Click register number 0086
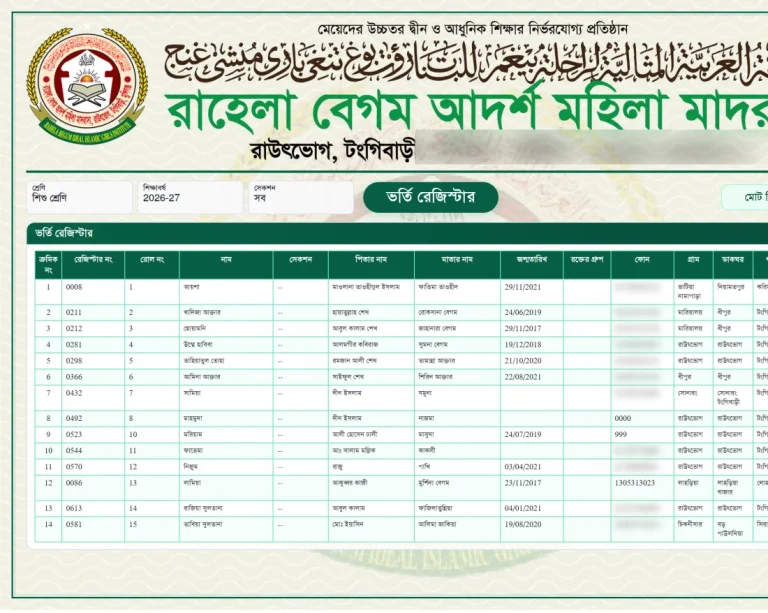This screenshot has width=768, height=613. 74,483
